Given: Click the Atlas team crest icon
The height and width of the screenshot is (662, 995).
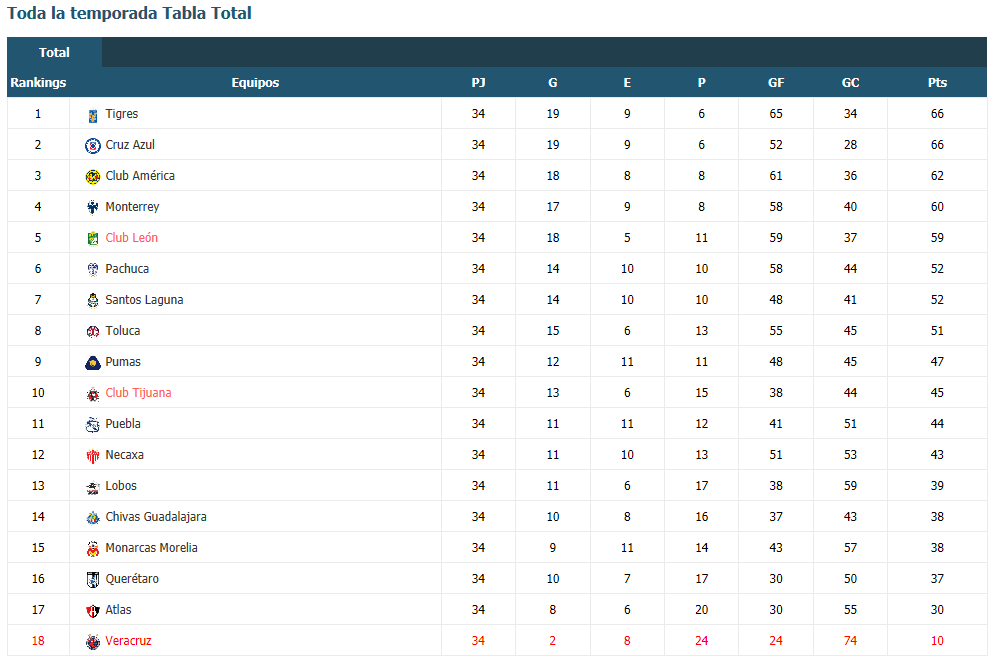Looking at the screenshot, I should pos(93,611).
